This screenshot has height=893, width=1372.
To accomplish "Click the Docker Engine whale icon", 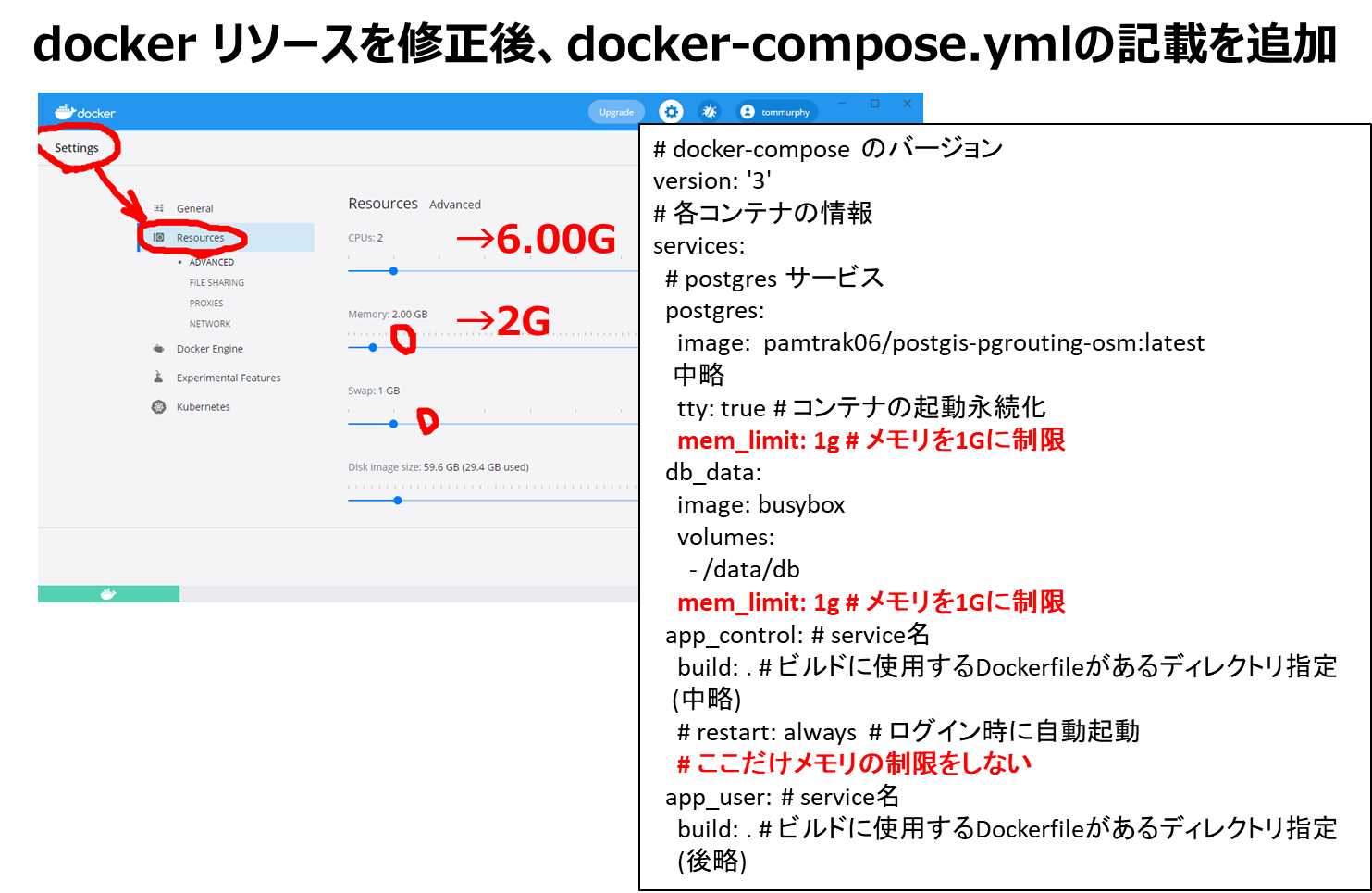I will point(159,349).
